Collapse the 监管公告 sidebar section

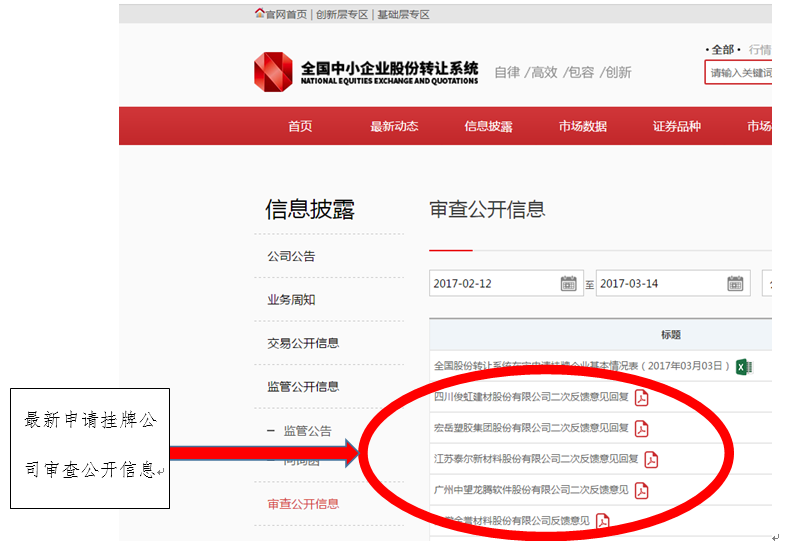270,431
